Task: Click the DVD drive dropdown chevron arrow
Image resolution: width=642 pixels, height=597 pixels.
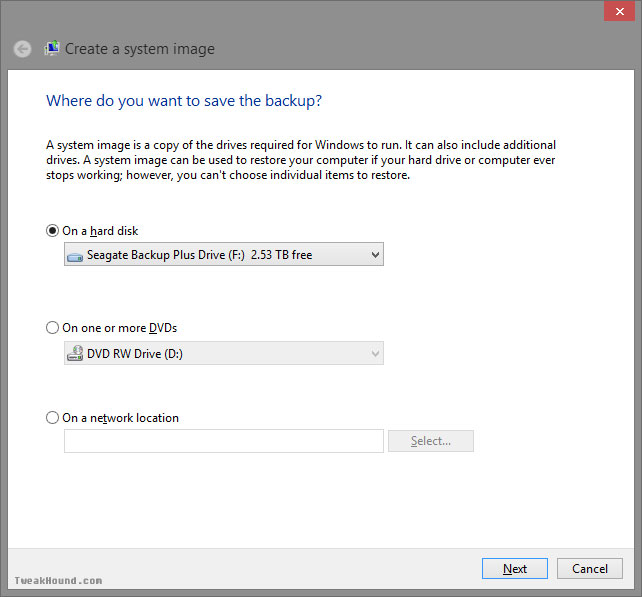Action: [375, 353]
